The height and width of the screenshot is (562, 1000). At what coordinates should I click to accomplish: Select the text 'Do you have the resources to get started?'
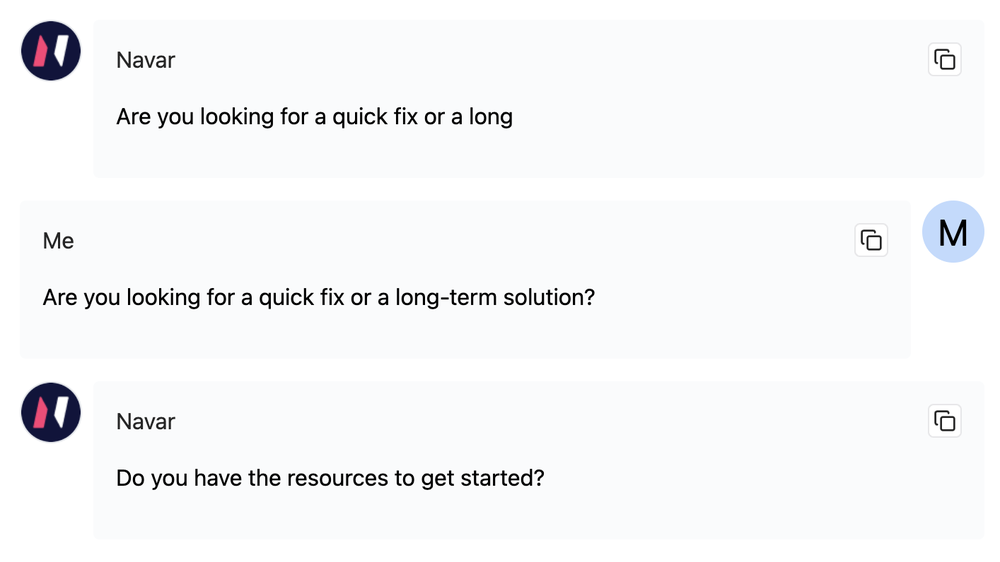click(330, 478)
